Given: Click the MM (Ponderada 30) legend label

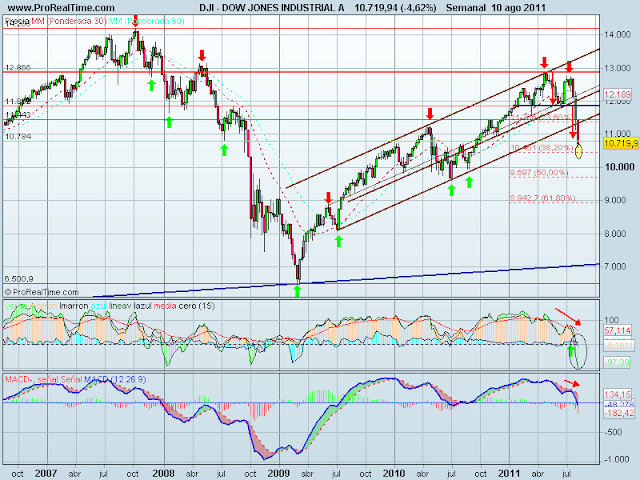Looking at the screenshot, I should 70,21.
